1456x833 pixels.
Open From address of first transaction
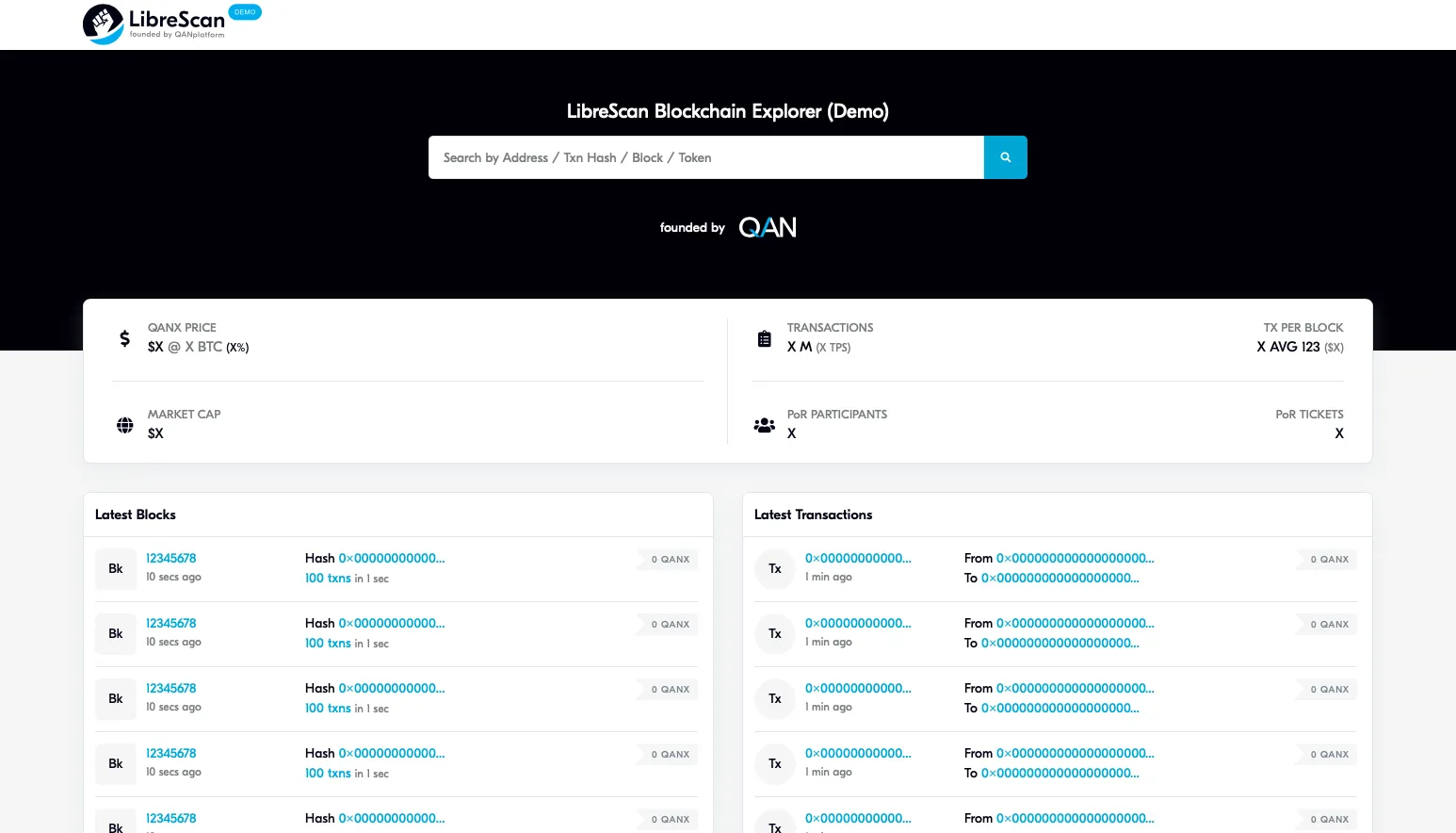(1076, 558)
